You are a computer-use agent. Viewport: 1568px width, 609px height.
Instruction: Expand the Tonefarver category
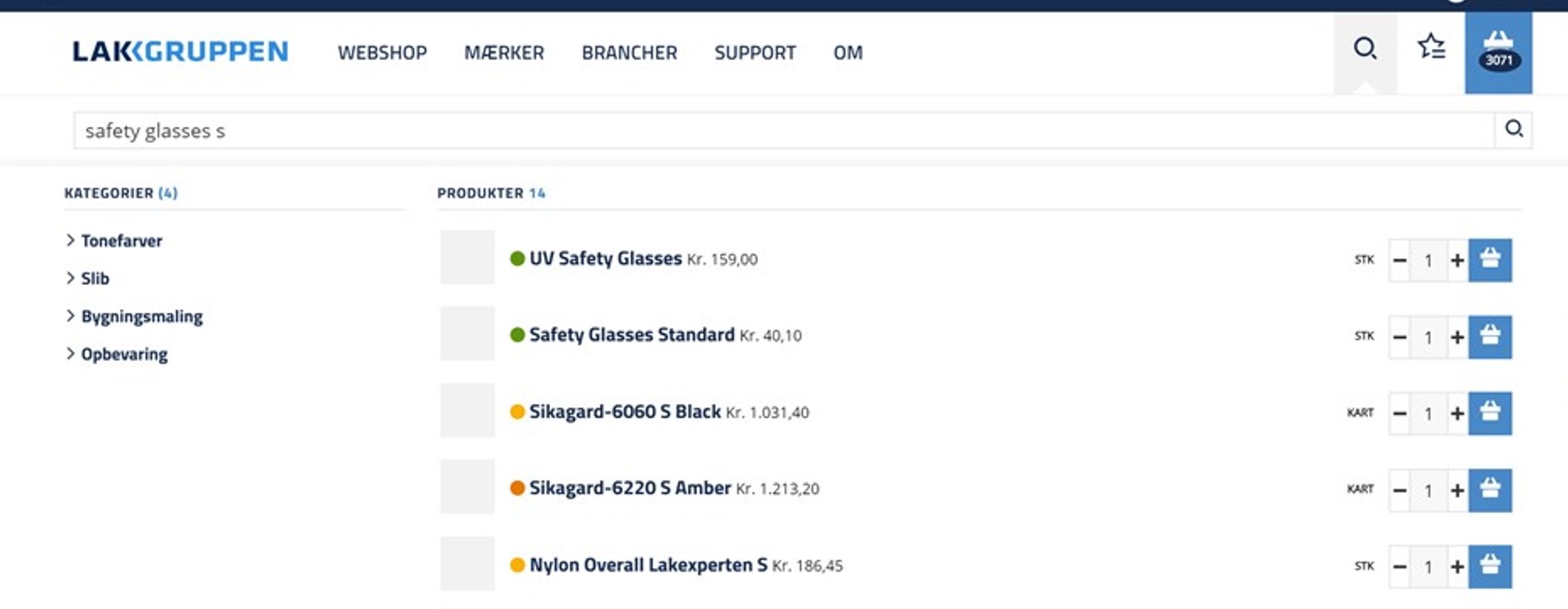121,241
